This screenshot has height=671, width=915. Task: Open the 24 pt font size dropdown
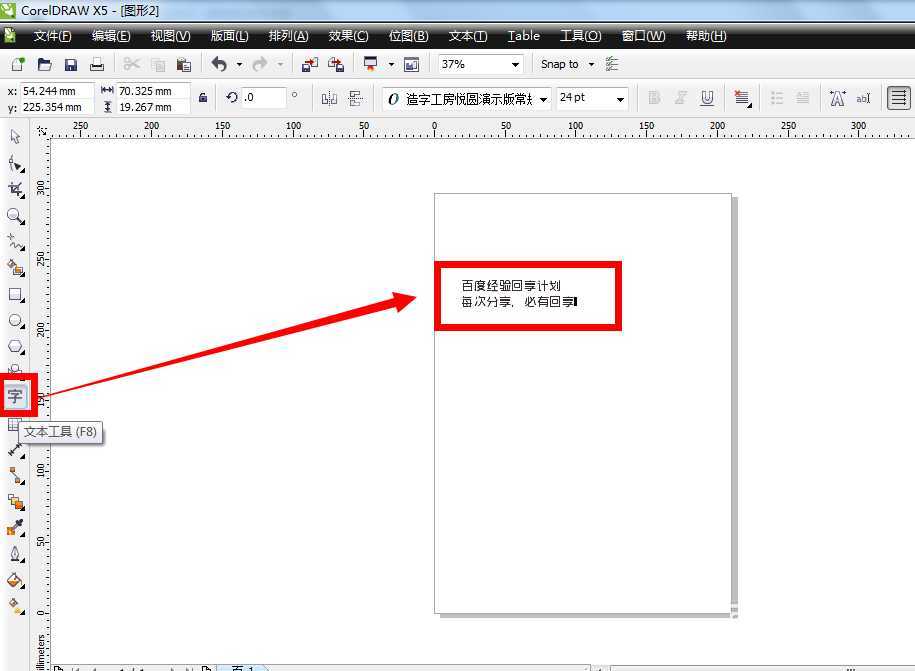coord(620,99)
